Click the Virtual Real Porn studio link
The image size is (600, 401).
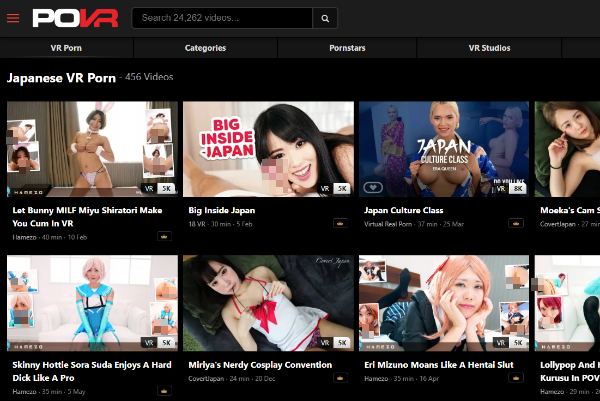pos(385,224)
